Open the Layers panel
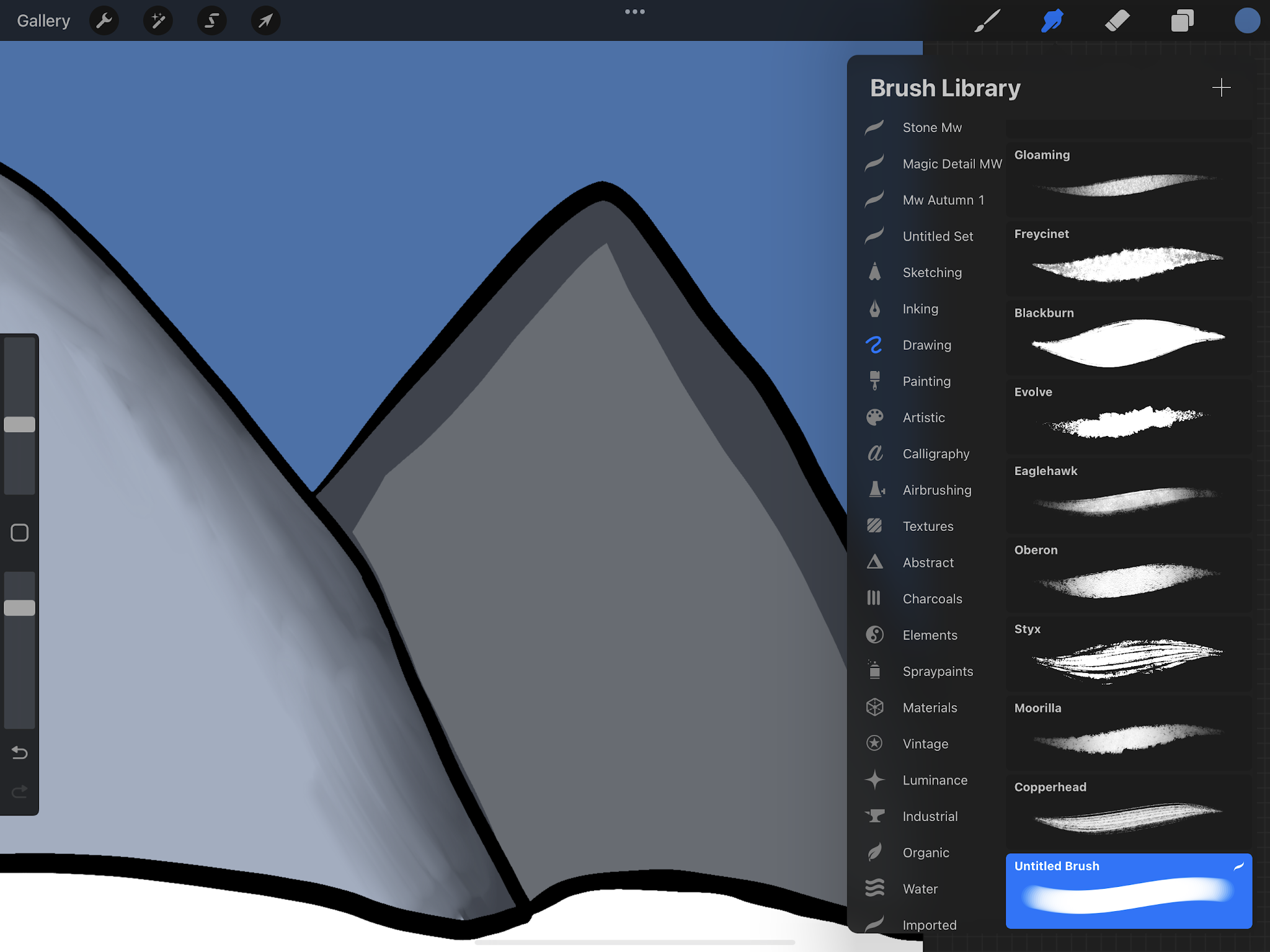The height and width of the screenshot is (952, 1270). 1183,20
